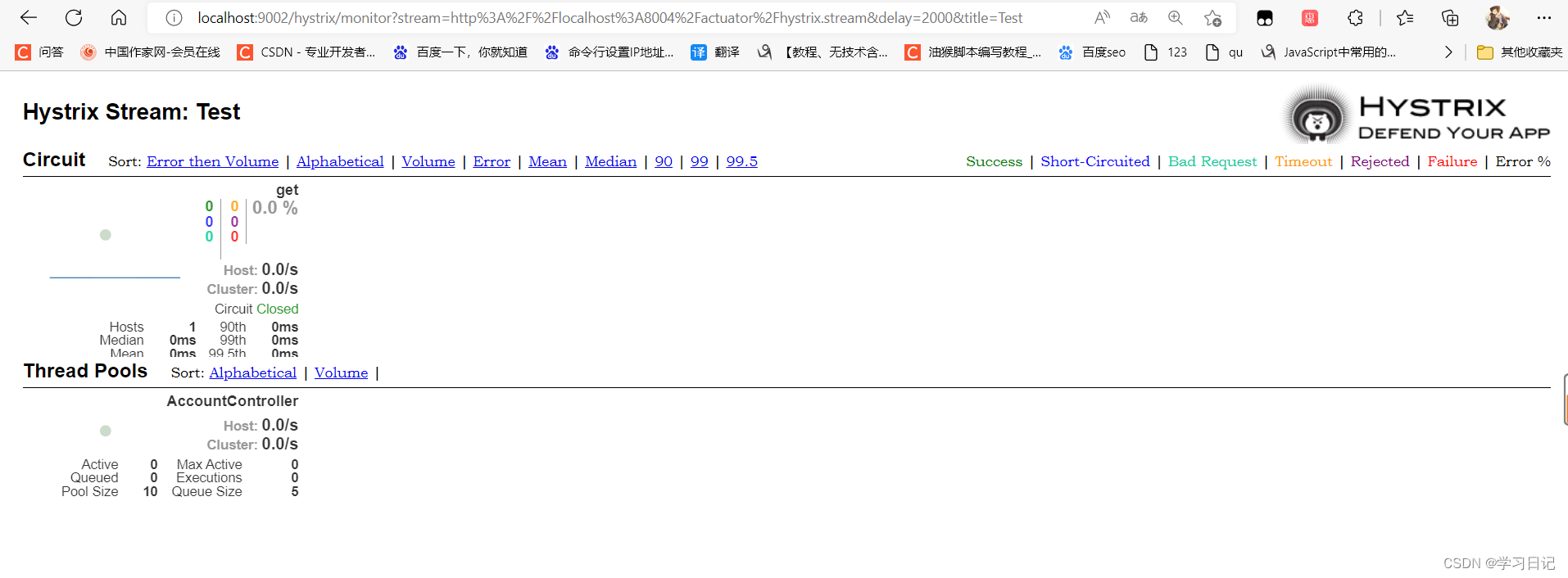Click the address bar URL field
Viewport: 1568px width, 578px height.
tap(610, 17)
